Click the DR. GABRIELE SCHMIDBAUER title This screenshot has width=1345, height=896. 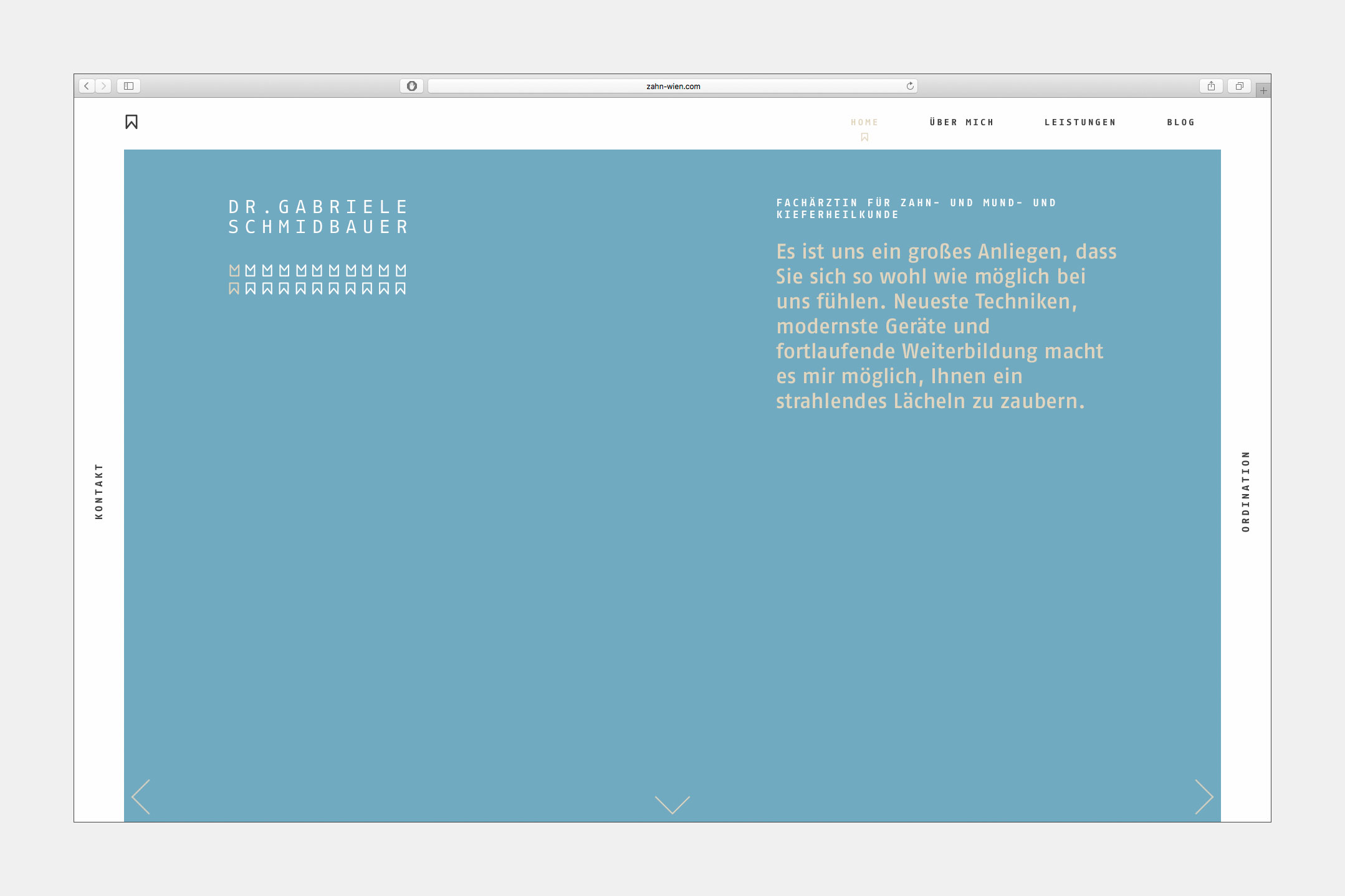click(x=318, y=217)
